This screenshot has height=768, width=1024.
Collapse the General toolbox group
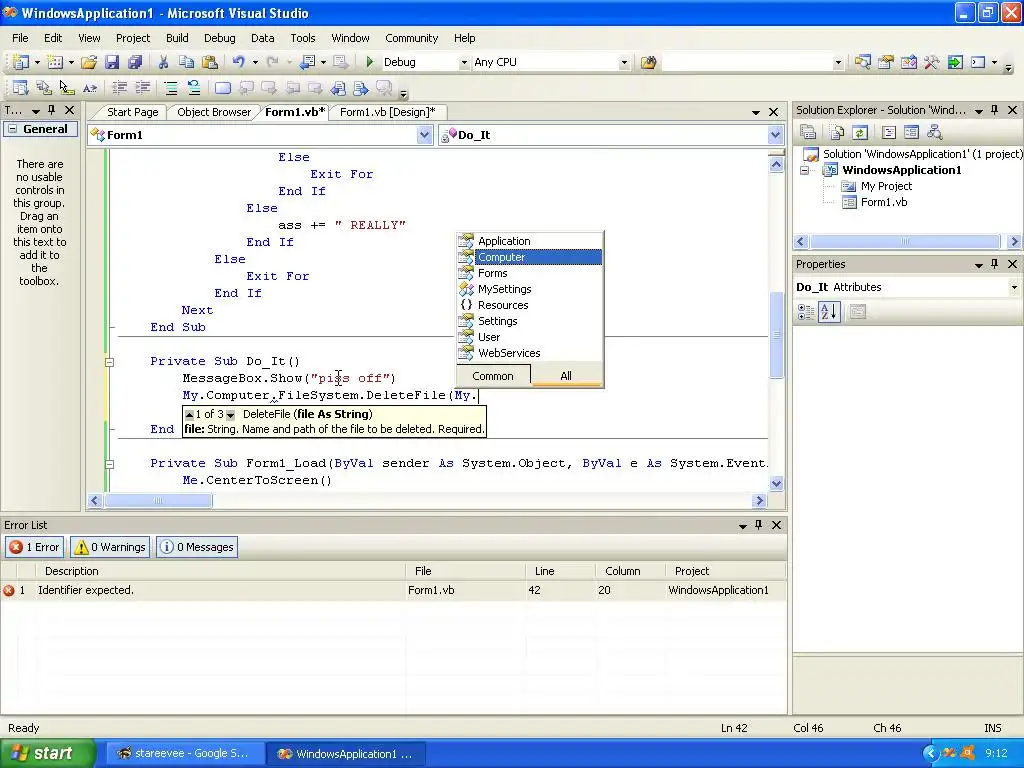pos(12,129)
